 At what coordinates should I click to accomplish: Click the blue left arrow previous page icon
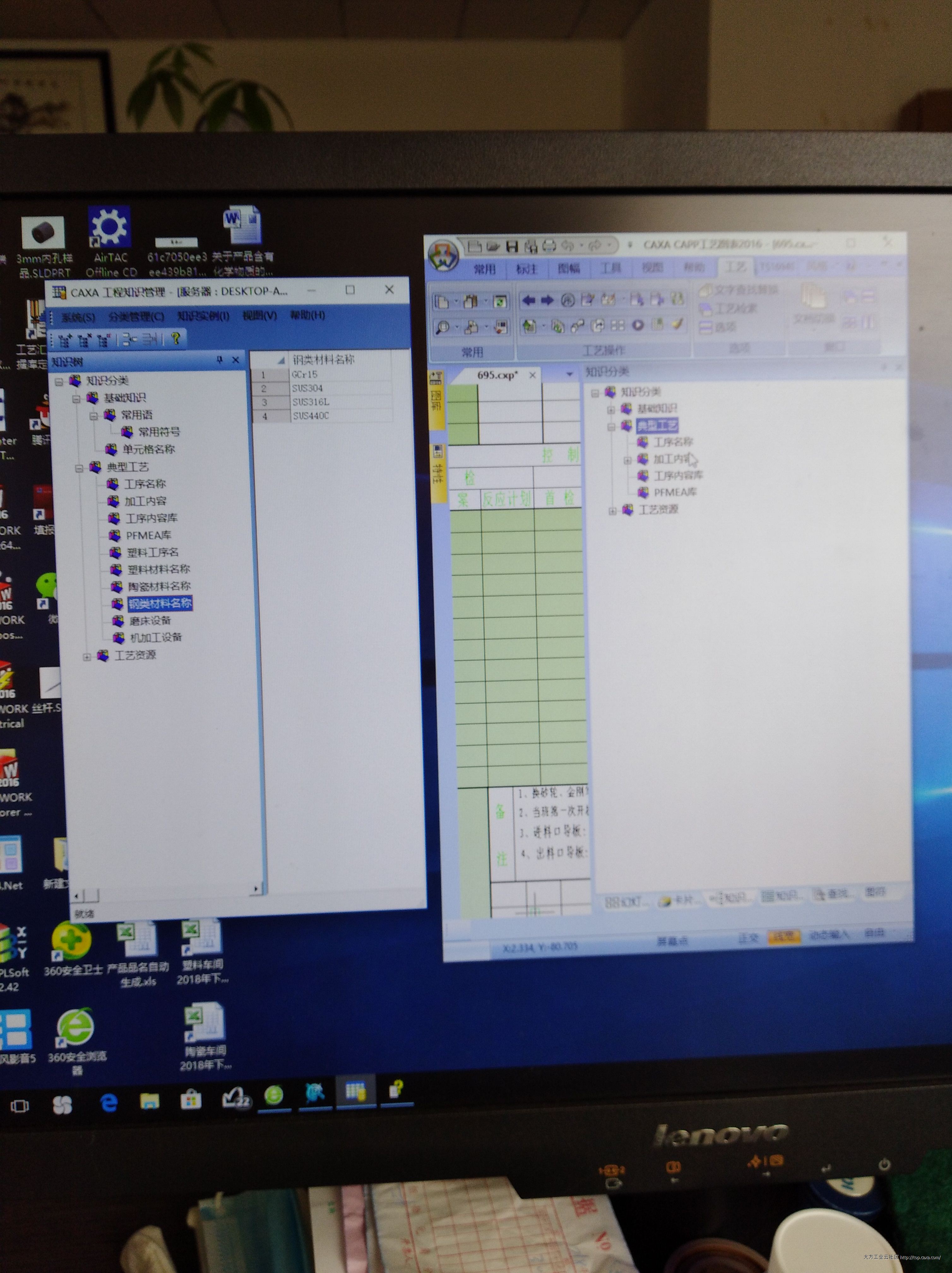528,300
